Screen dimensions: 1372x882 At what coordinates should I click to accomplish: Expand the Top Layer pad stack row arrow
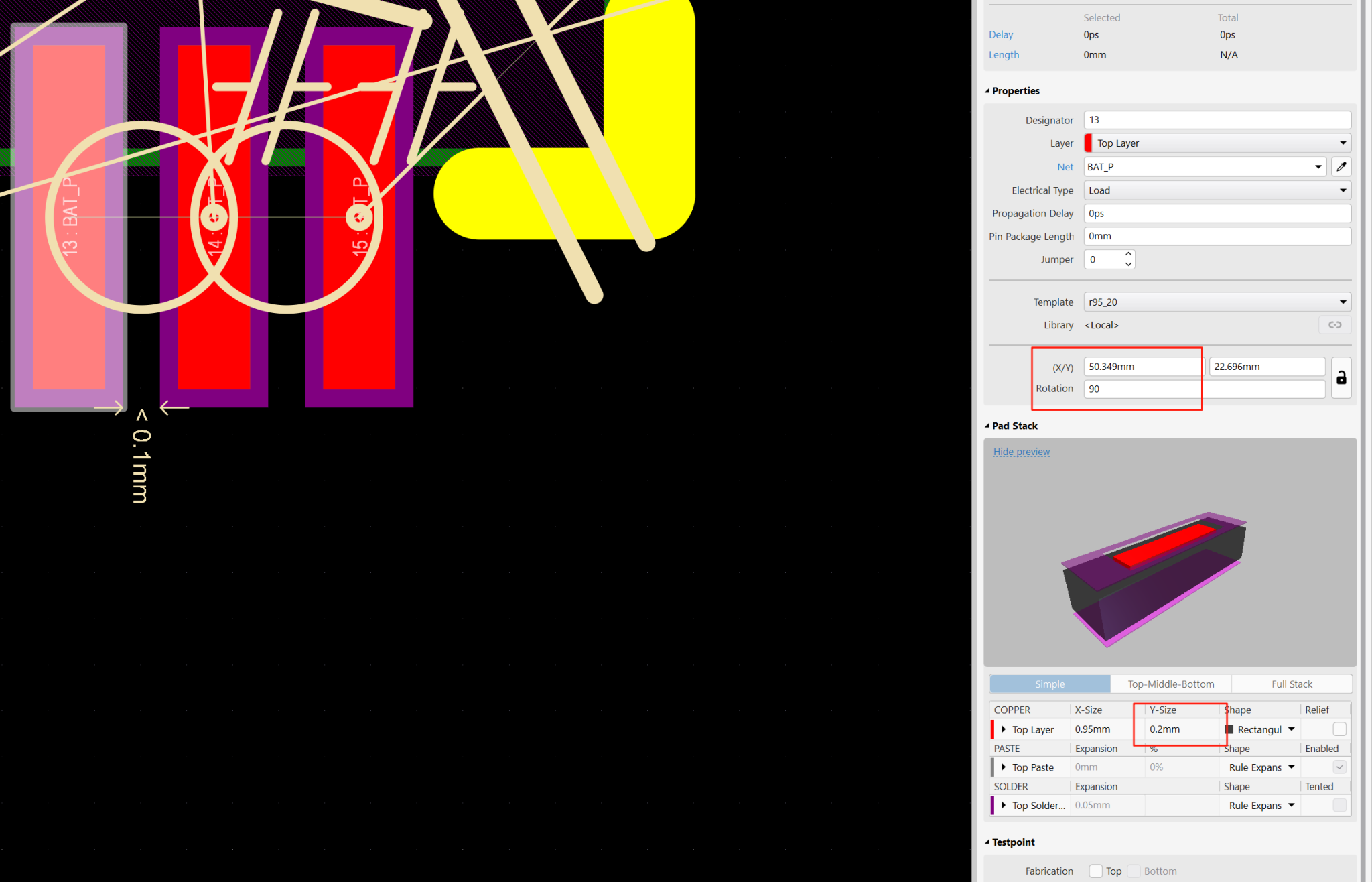tap(1003, 729)
